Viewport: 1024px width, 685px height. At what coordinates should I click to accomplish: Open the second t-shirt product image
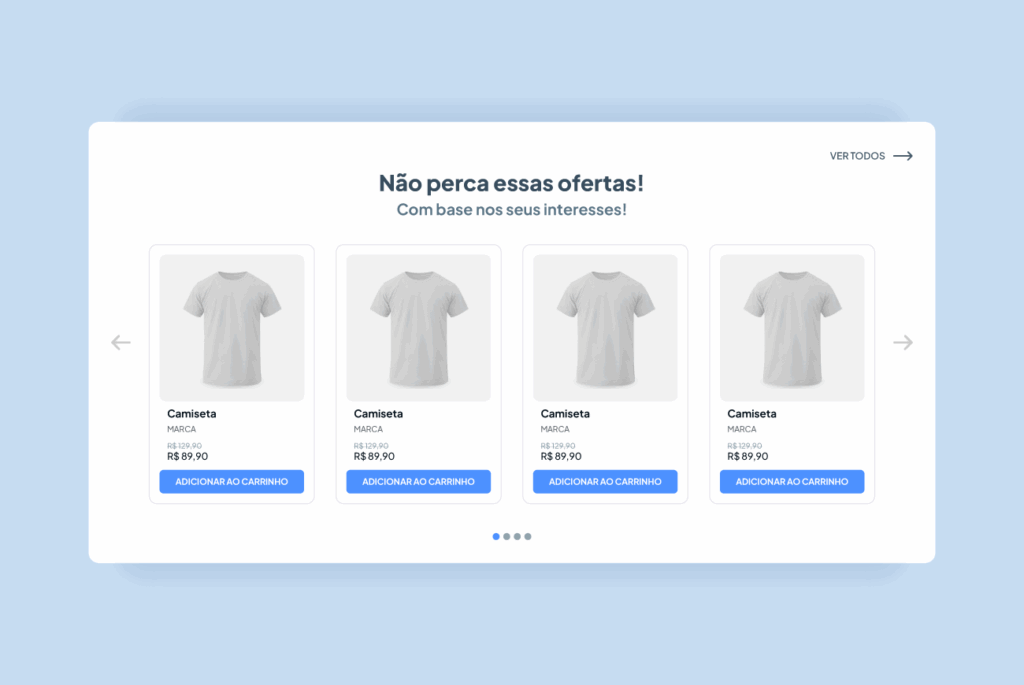coord(419,328)
